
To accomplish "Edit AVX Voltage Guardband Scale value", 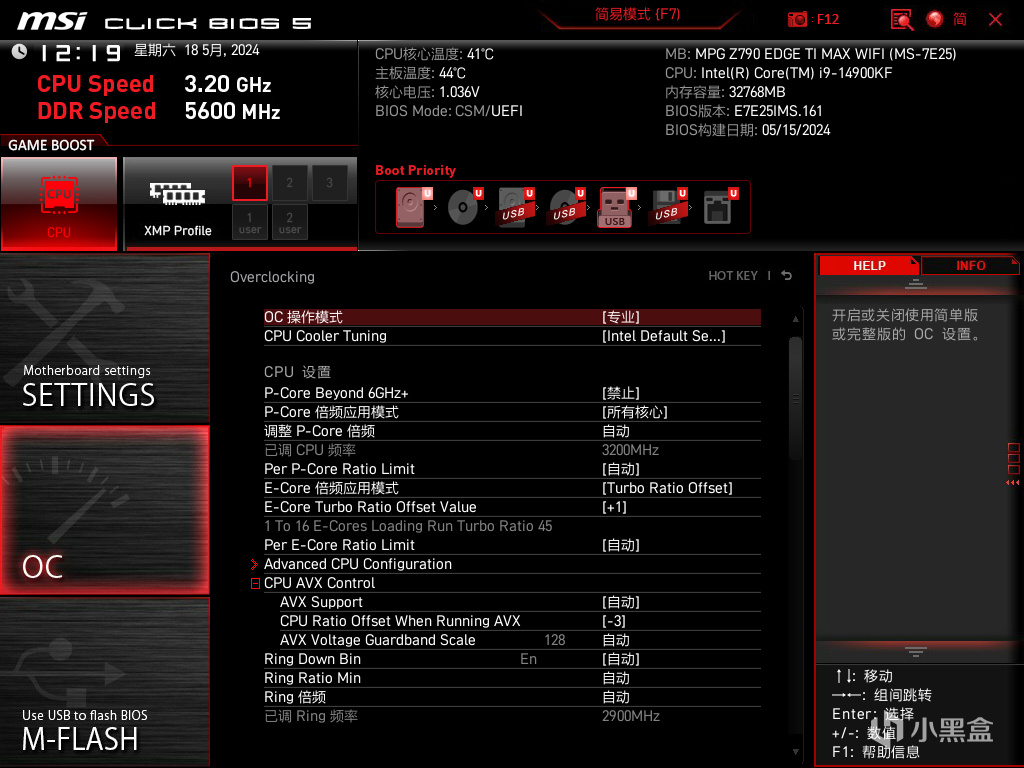I will click(x=616, y=640).
